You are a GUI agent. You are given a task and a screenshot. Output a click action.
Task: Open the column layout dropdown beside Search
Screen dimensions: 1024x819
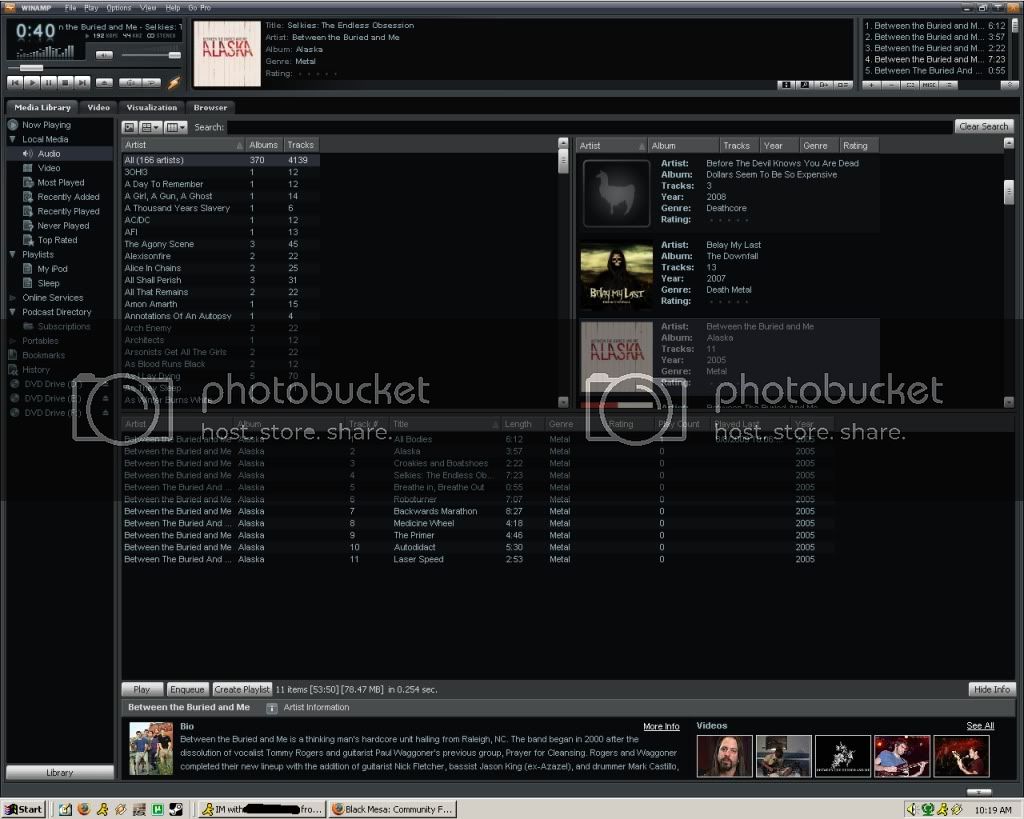click(x=176, y=127)
